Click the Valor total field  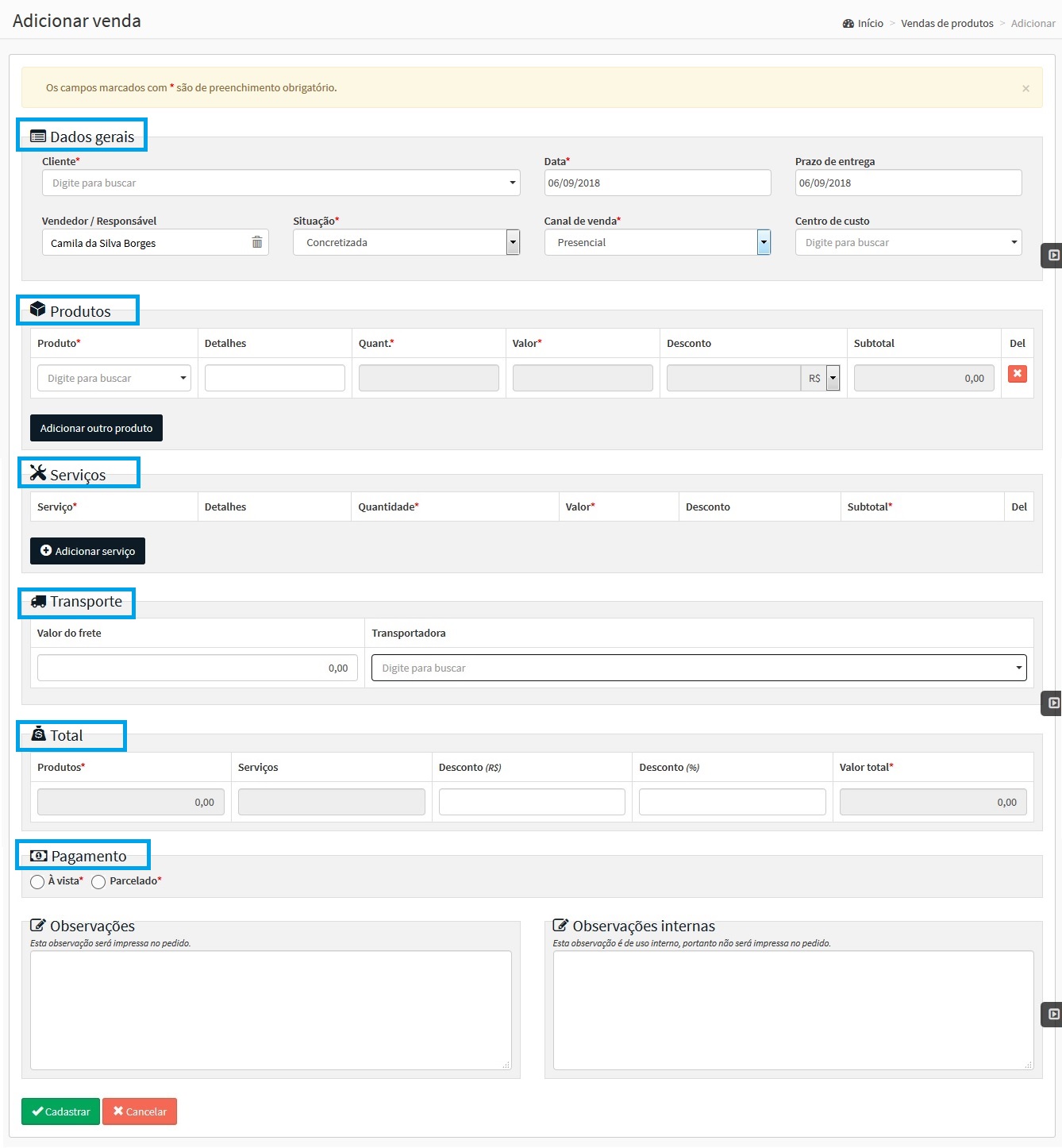[x=933, y=802]
